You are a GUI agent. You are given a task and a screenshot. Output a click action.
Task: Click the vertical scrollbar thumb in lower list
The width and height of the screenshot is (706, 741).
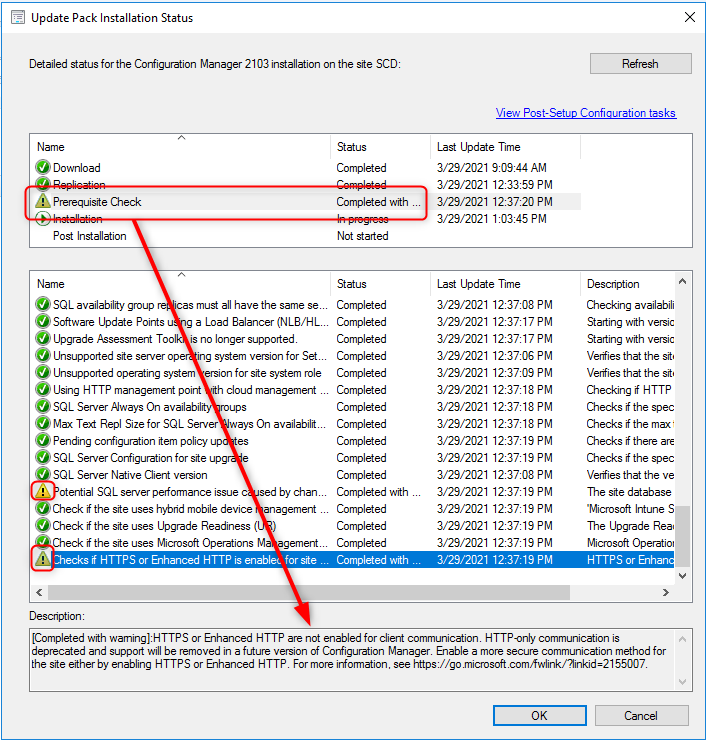point(682,536)
